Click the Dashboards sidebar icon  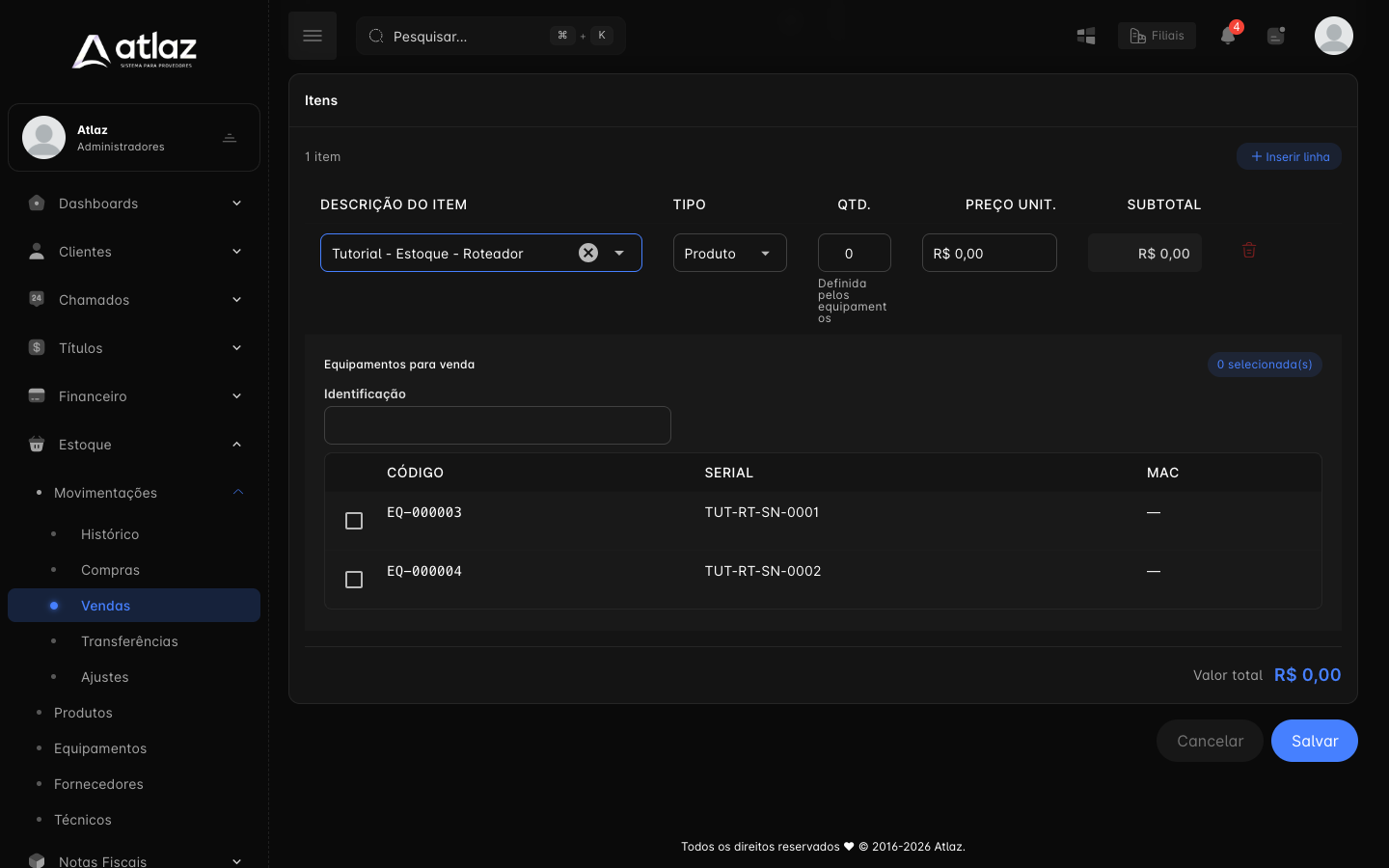coord(37,203)
